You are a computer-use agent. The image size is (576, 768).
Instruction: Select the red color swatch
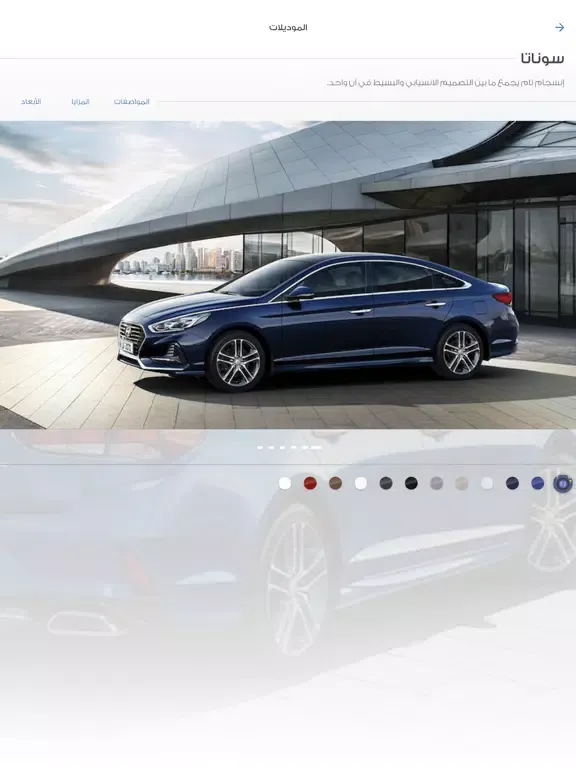(310, 483)
